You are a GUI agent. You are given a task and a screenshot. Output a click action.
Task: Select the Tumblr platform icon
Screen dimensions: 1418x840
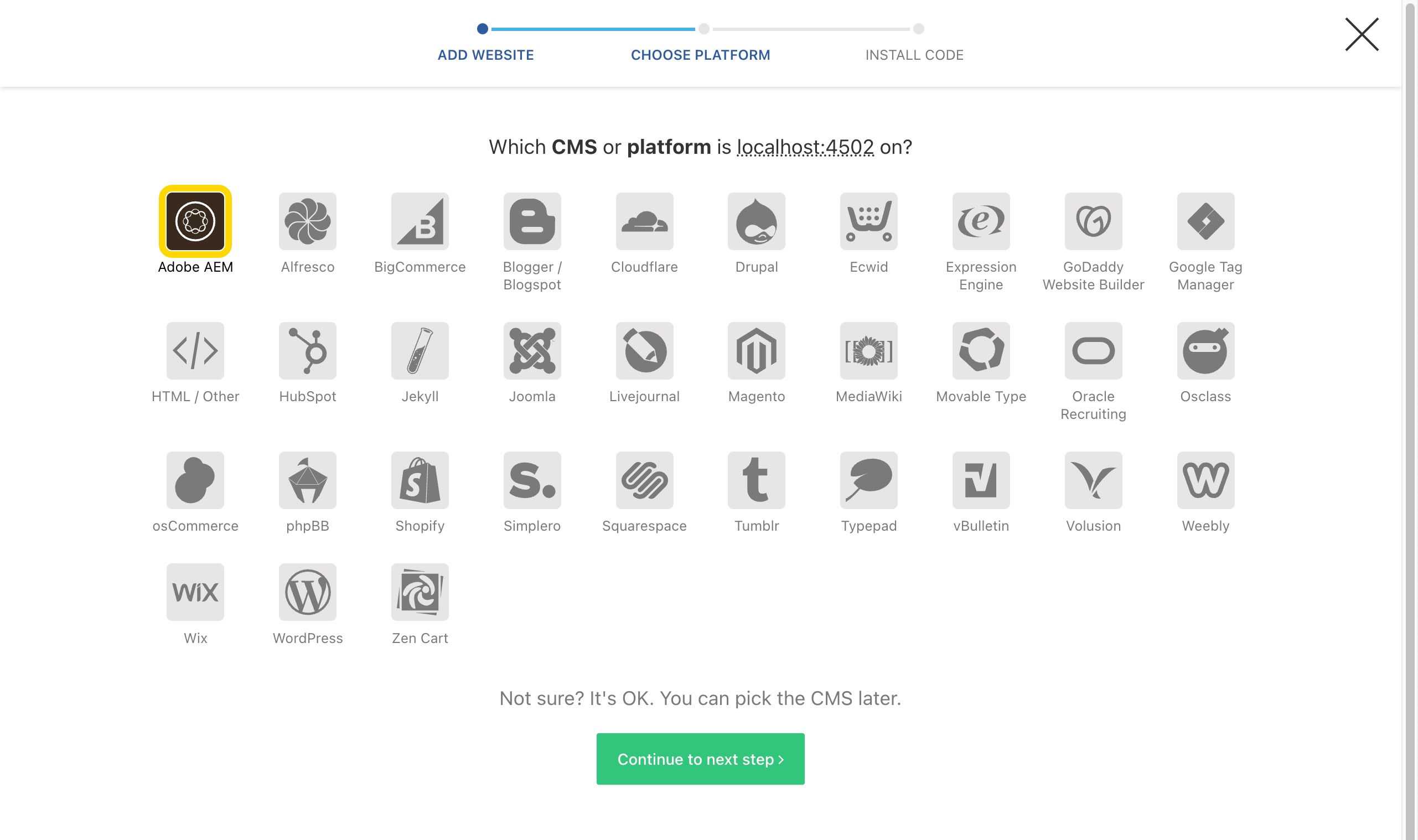point(757,479)
